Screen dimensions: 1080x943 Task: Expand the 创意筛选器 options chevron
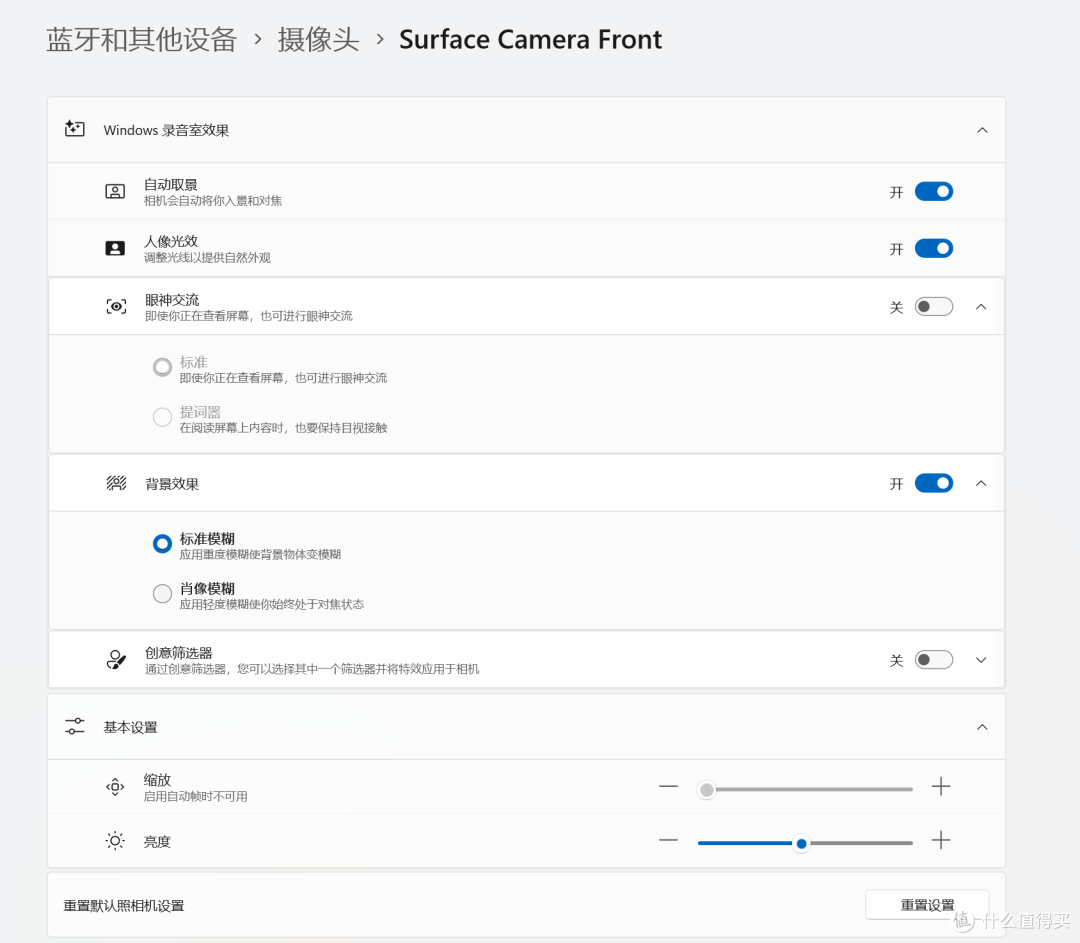[x=982, y=660]
